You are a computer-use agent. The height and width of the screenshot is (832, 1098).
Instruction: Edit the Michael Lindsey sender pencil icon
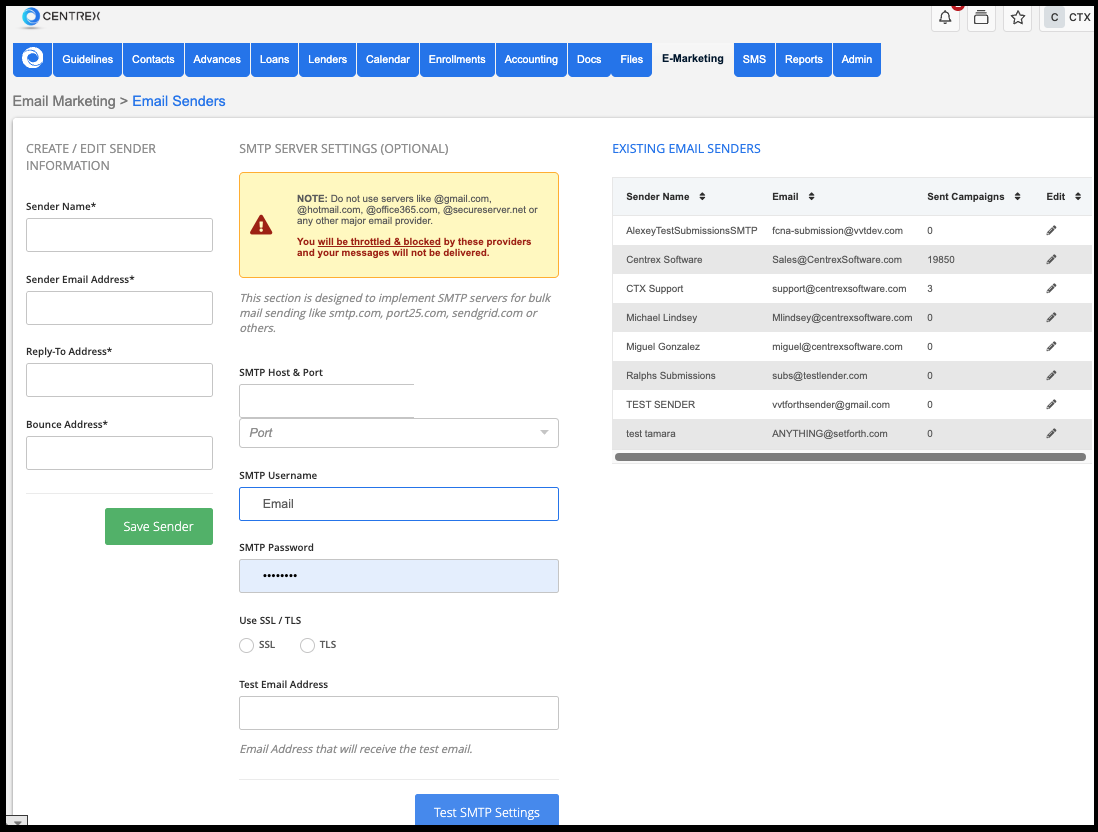click(1051, 317)
